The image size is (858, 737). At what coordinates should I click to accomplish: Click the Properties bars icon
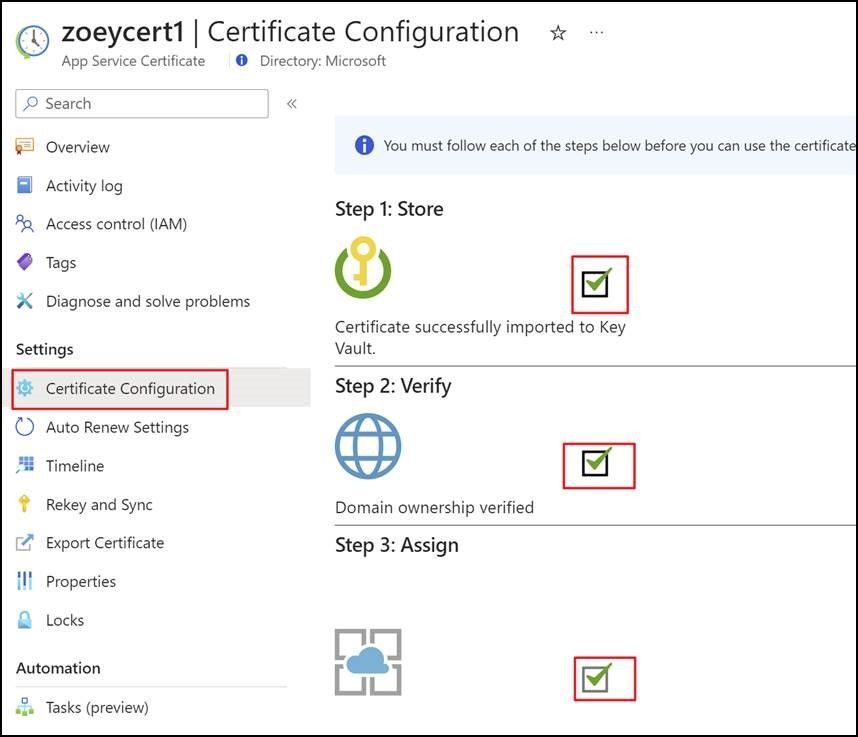point(25,581)
